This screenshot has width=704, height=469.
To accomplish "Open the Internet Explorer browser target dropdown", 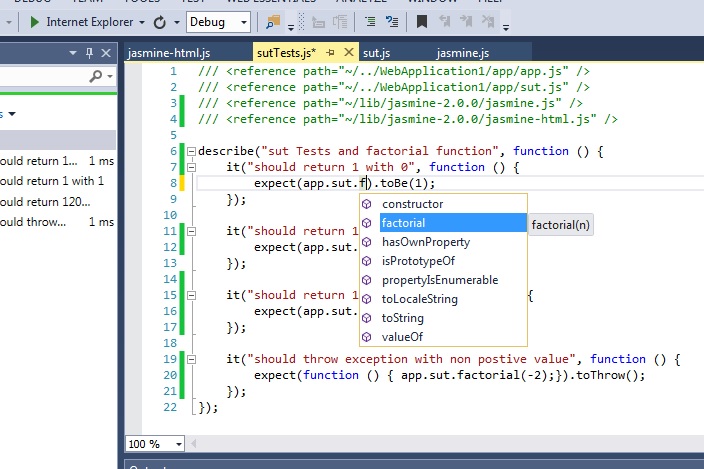I will pos(142,22).
